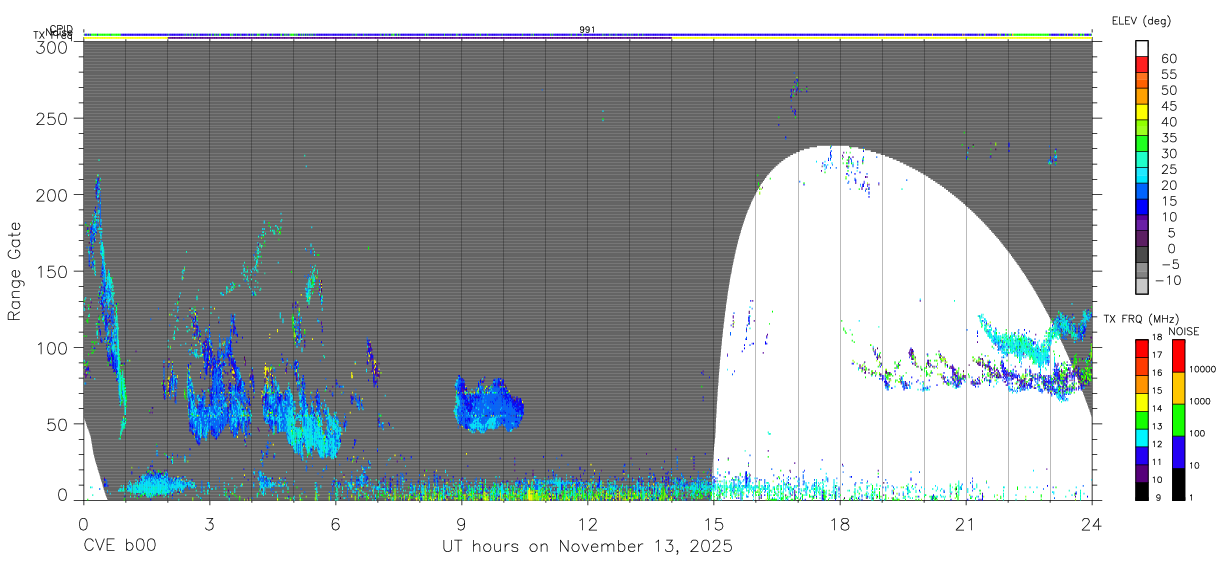
Task: Click the light gray bottom ELEV swatch
Action: [1142, 286]
